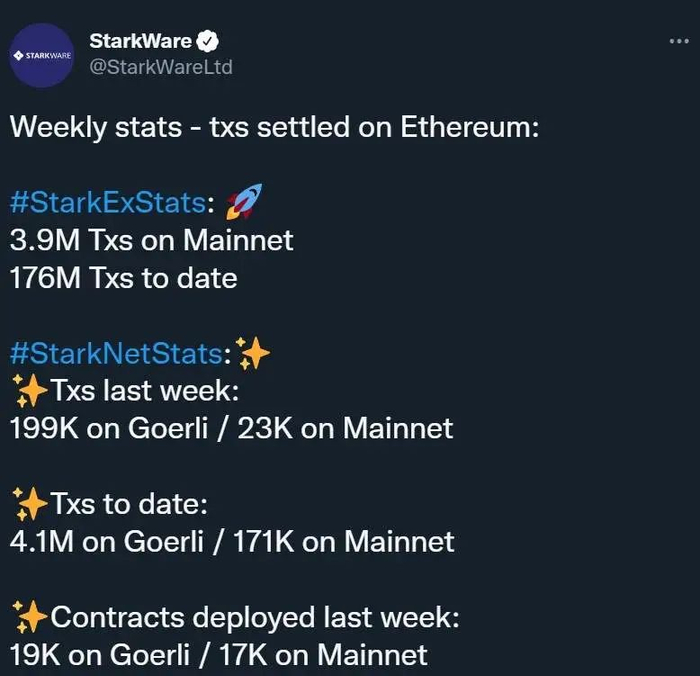The width and height of the screenshot is (700, 676).
Task: Click the "176M Txs to date" line
Action: (123, 278)
